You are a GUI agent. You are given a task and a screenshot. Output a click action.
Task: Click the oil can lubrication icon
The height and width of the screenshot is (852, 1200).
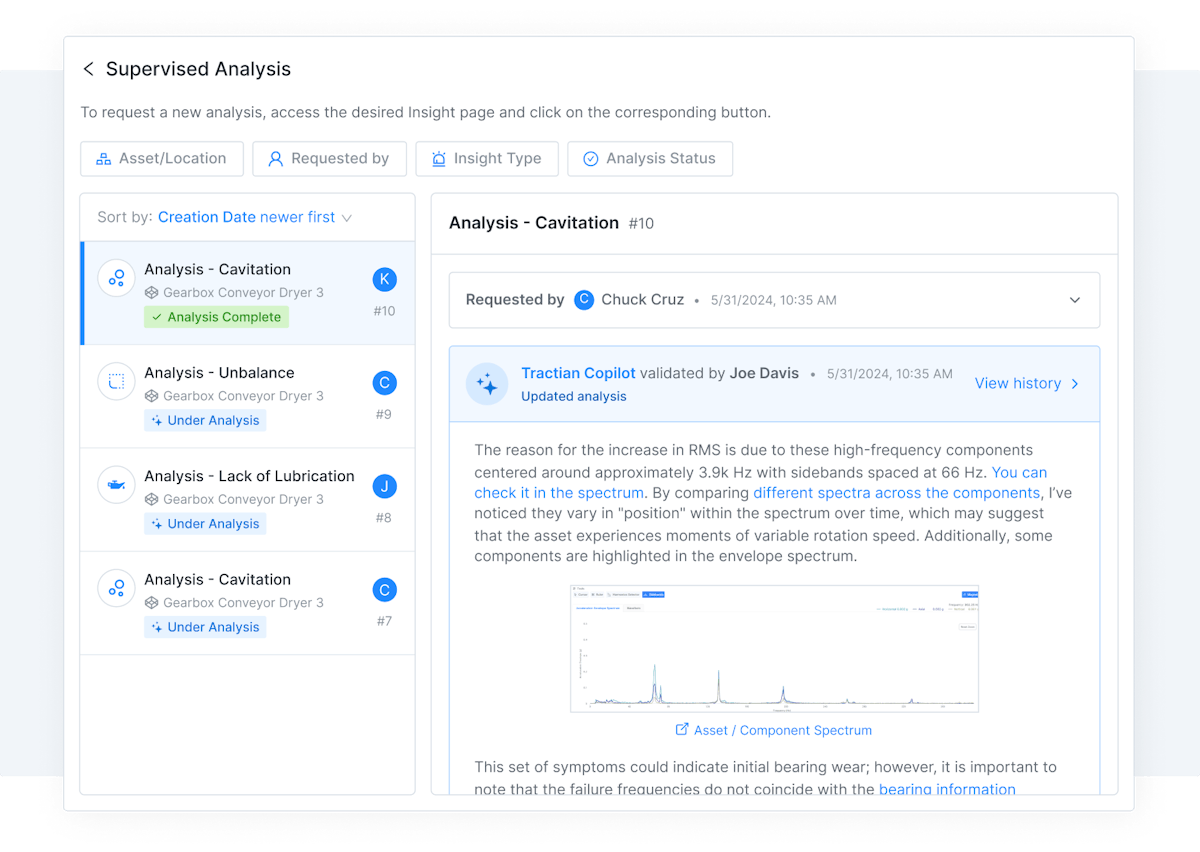pos(116,485)
